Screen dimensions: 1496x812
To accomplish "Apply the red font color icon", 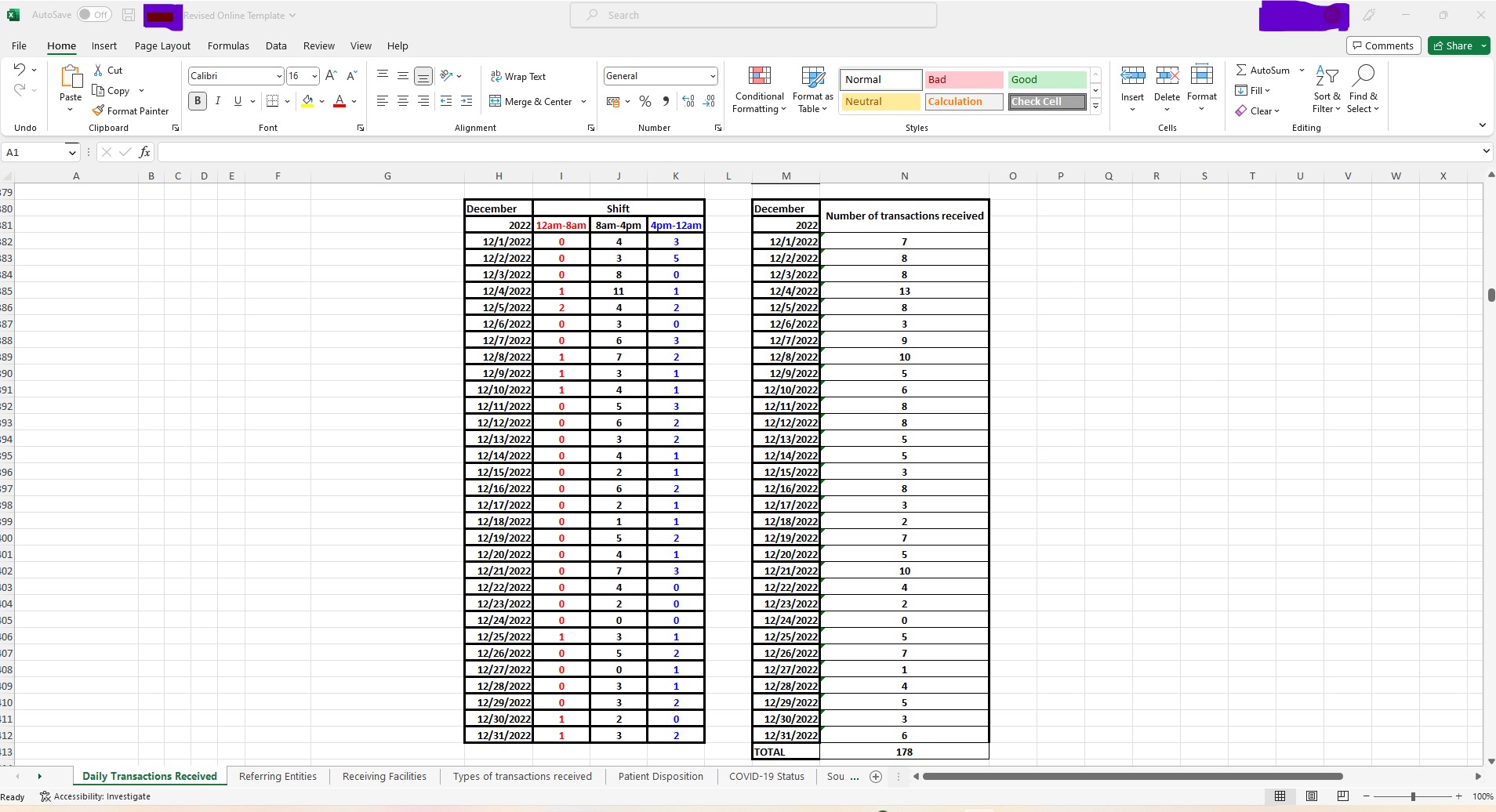I will 340,101.
